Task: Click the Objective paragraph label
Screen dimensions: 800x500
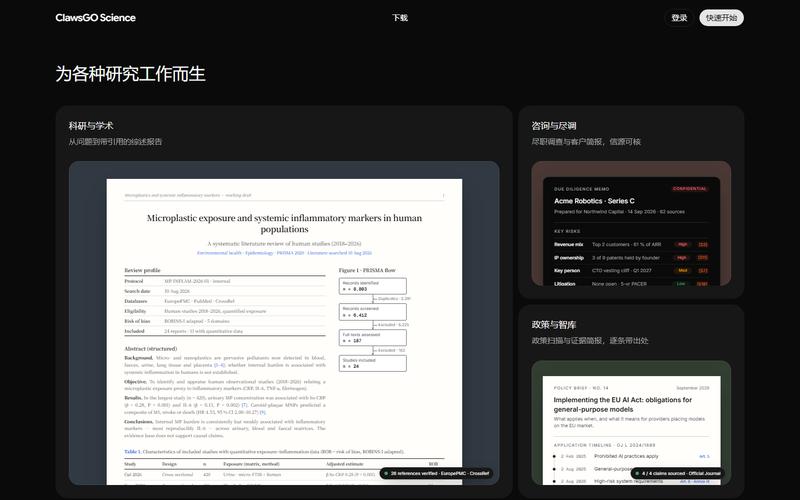Action: tap(135, 382)
